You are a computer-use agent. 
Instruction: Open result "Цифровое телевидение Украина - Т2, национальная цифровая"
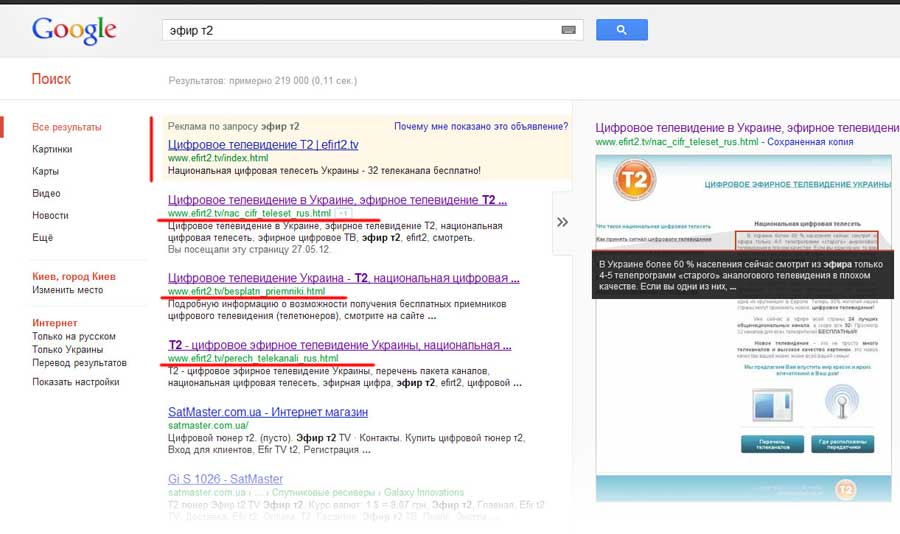(x=343, y=278)
